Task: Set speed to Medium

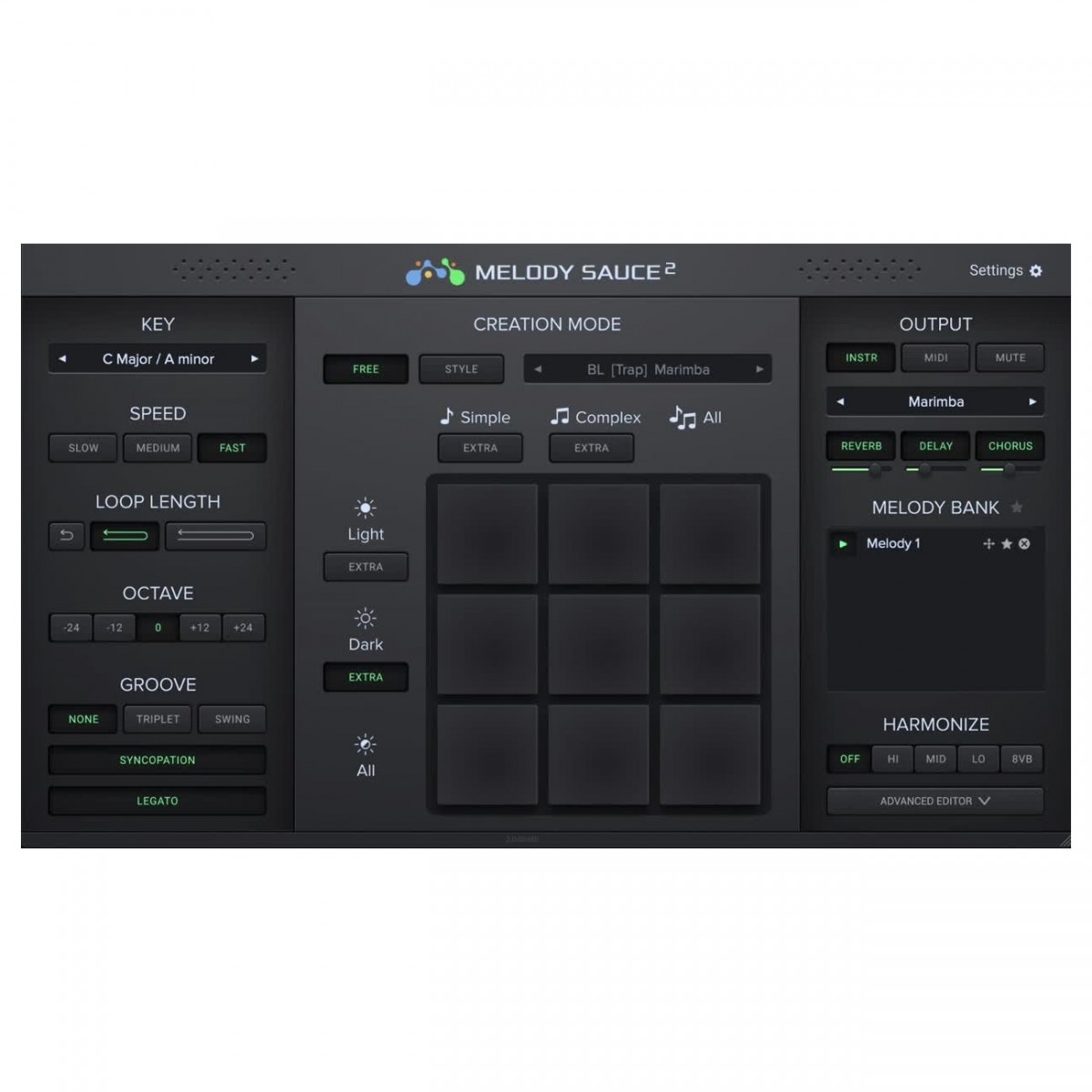Action: 157,448
